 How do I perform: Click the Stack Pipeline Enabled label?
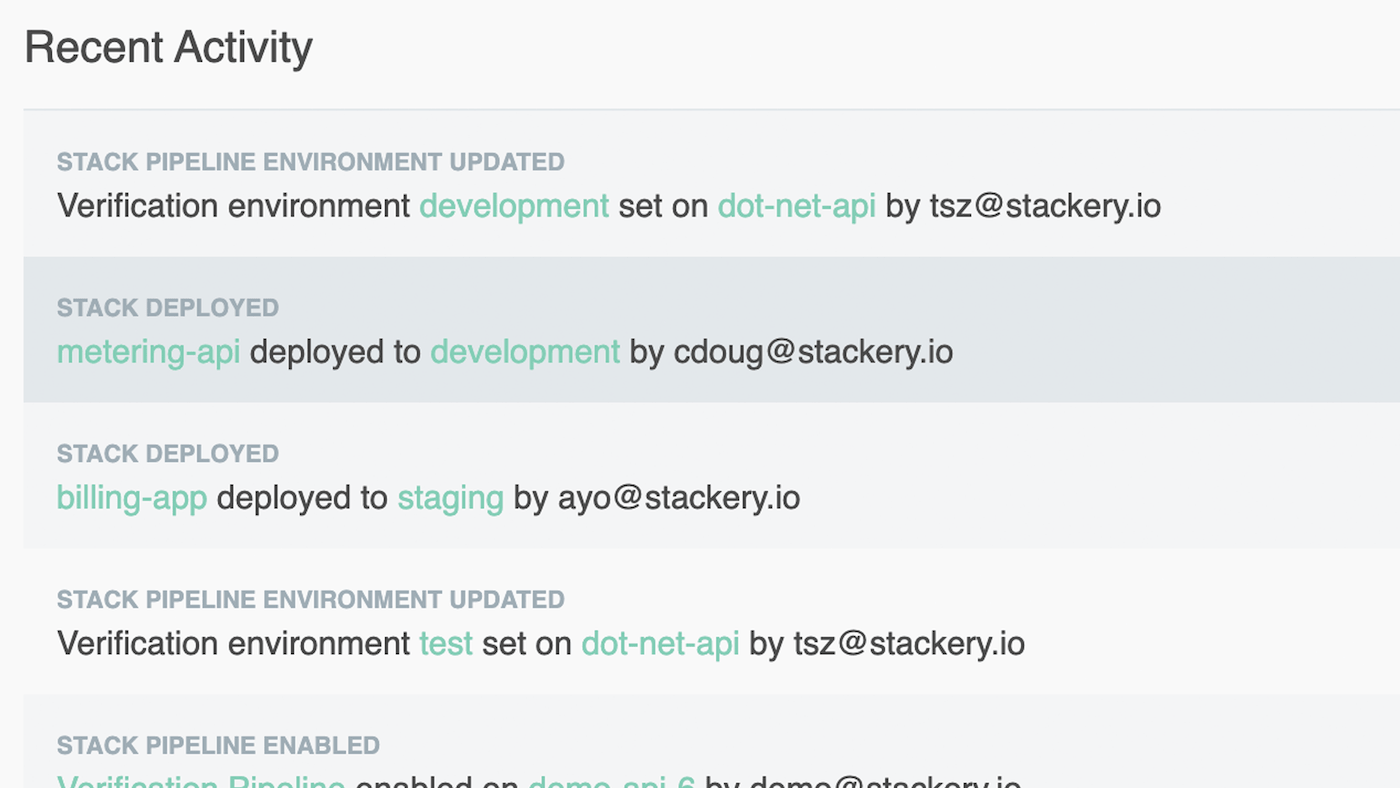(x=218, y=746)
